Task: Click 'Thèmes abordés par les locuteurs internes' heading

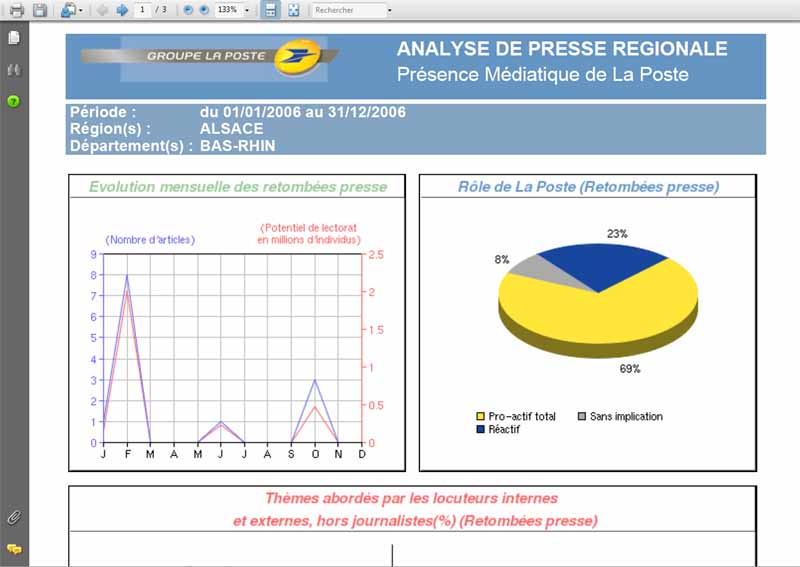Action: click(x=412, y=498)
